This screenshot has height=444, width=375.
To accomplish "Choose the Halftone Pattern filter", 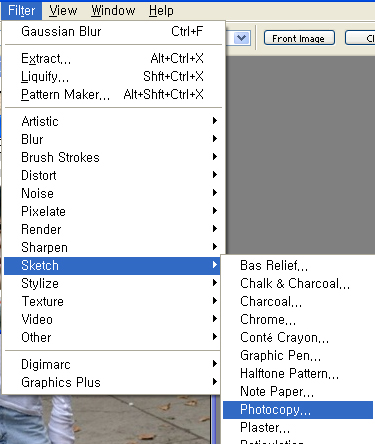I will coord(298,374).
